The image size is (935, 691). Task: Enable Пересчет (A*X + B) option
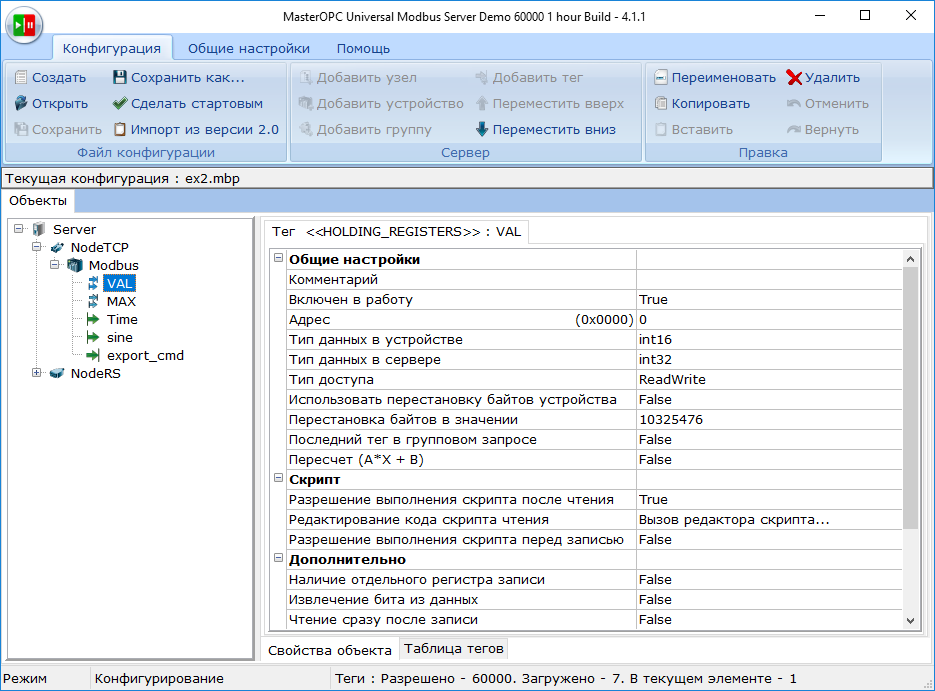(x=700, y=459)
